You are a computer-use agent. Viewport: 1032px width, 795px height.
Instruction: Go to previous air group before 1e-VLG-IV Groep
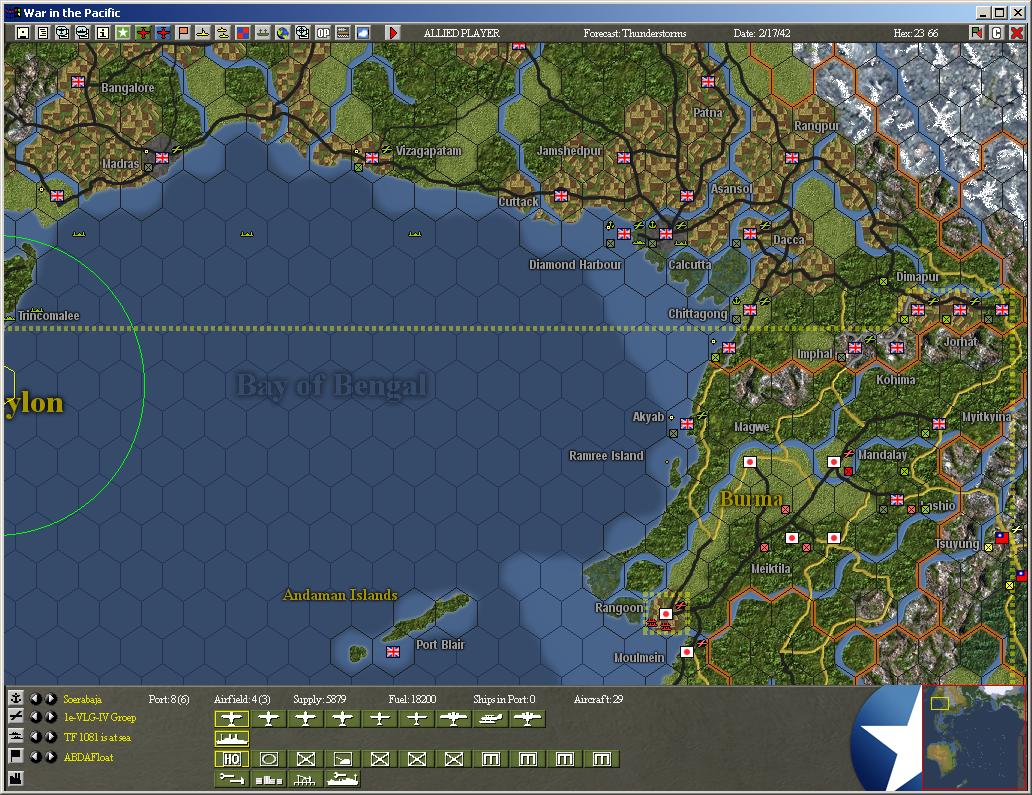click(35, 717)
